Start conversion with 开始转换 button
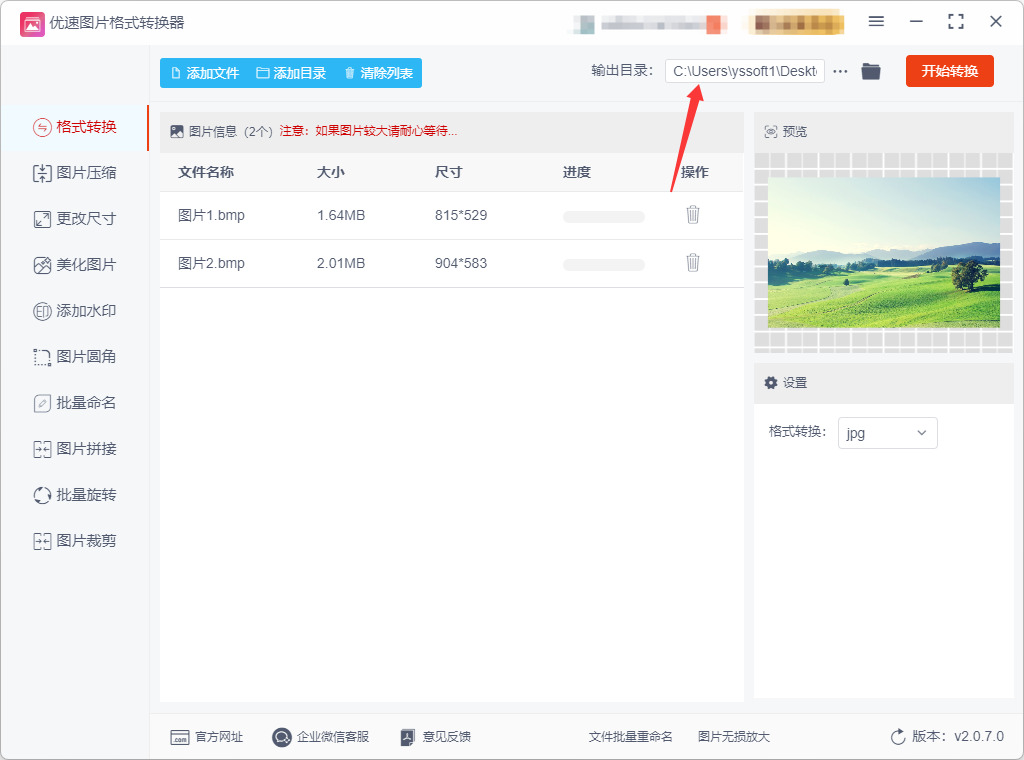Viewport: 1024px width, 760px height. pyautogui.click(x=950, y=71)
